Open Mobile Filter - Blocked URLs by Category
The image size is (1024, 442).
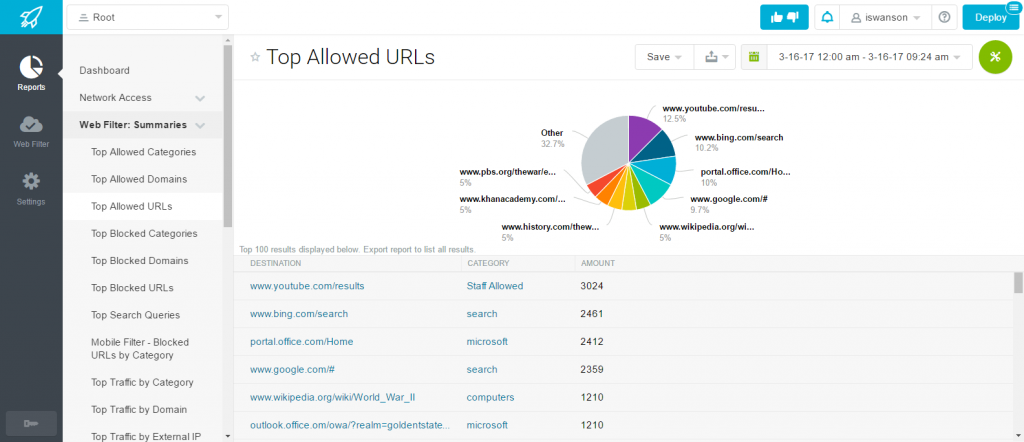[140, 349]
